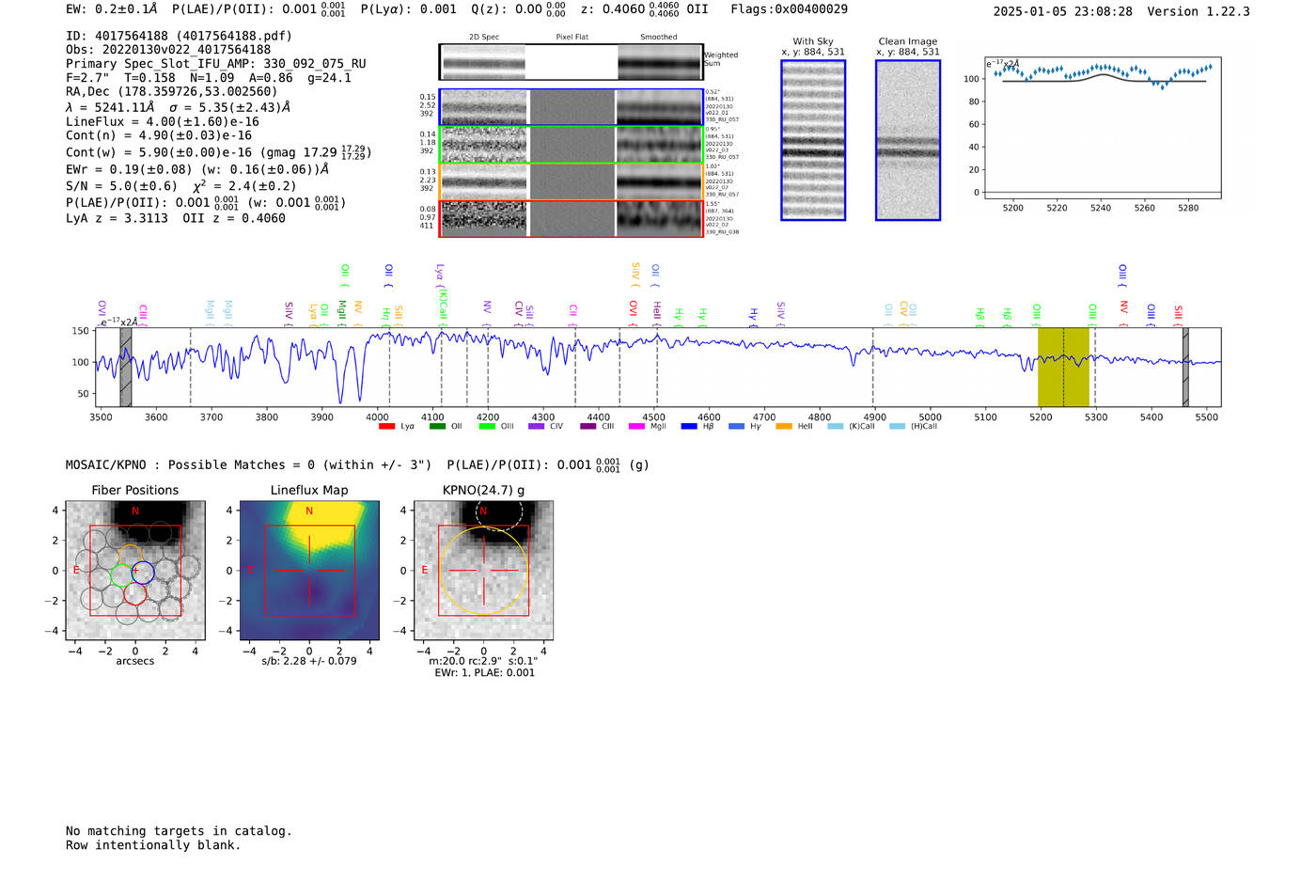
Task: Click the With Sky cutout image
Action: point(813,140)
